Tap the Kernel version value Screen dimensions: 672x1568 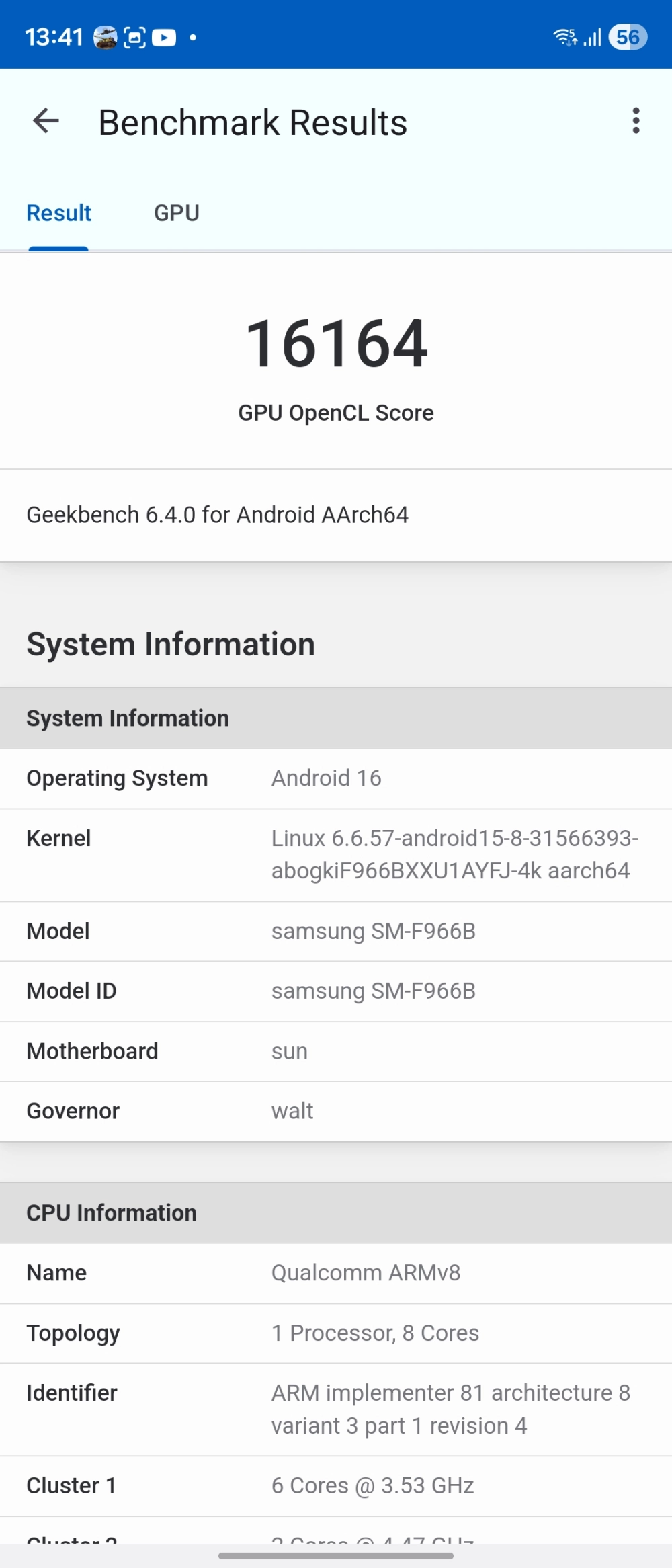click(x=454, y=854)
